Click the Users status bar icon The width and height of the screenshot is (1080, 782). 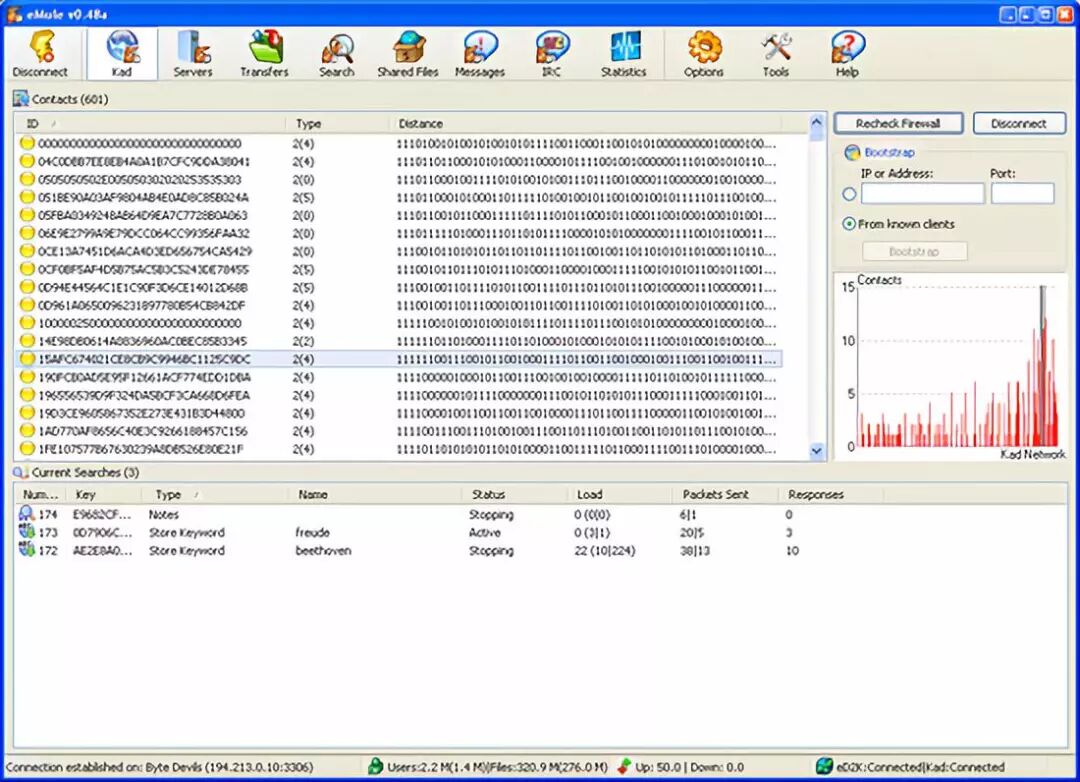[375, 766]
